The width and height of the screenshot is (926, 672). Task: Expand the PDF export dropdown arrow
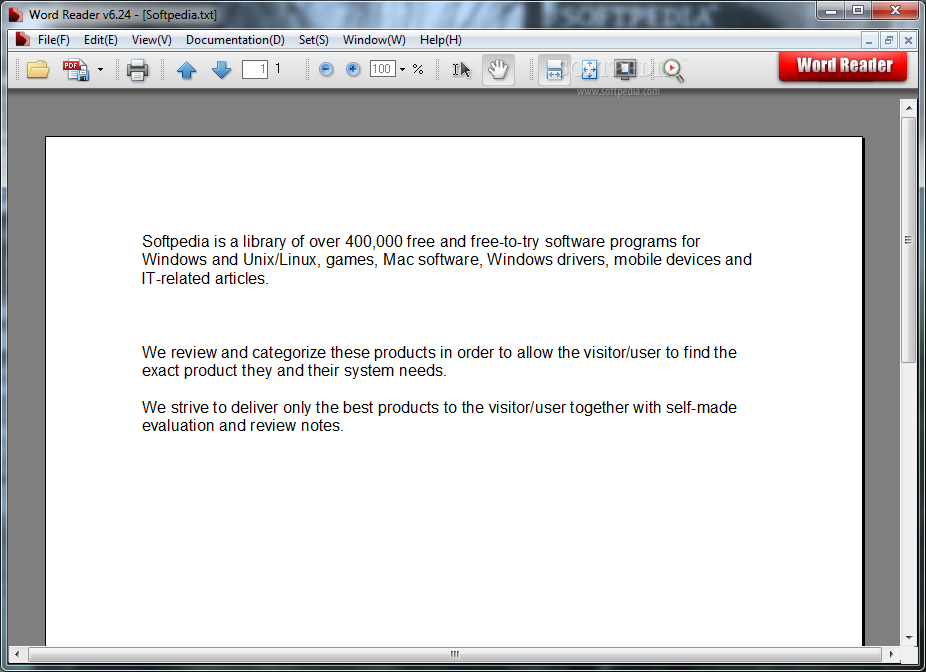pos(100,70)
